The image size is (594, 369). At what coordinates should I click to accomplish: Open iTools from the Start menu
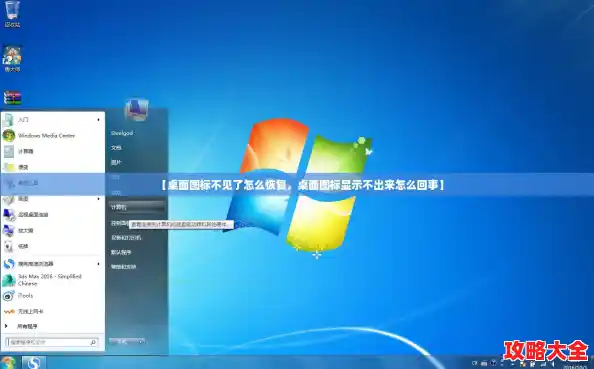tap(53, 296)
